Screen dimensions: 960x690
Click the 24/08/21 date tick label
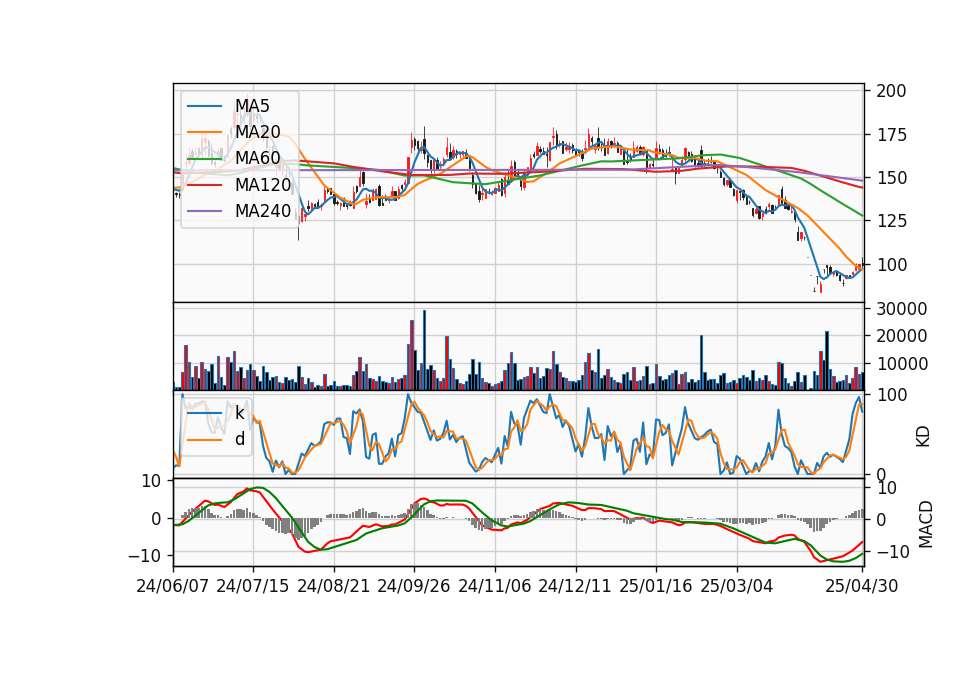(x=334, y=586)
